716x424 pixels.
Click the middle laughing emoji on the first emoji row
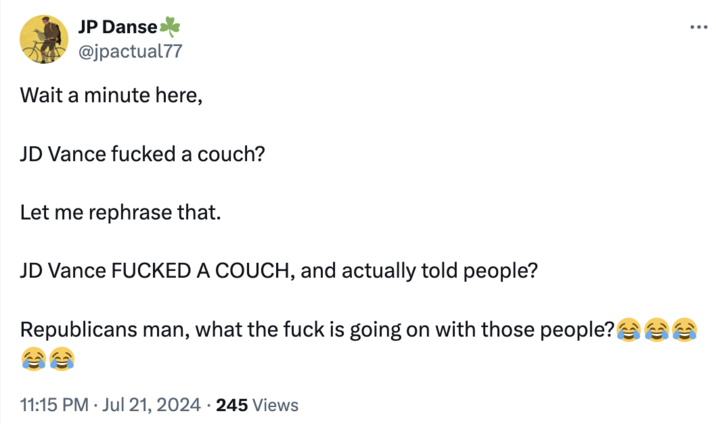click(656, 329)
